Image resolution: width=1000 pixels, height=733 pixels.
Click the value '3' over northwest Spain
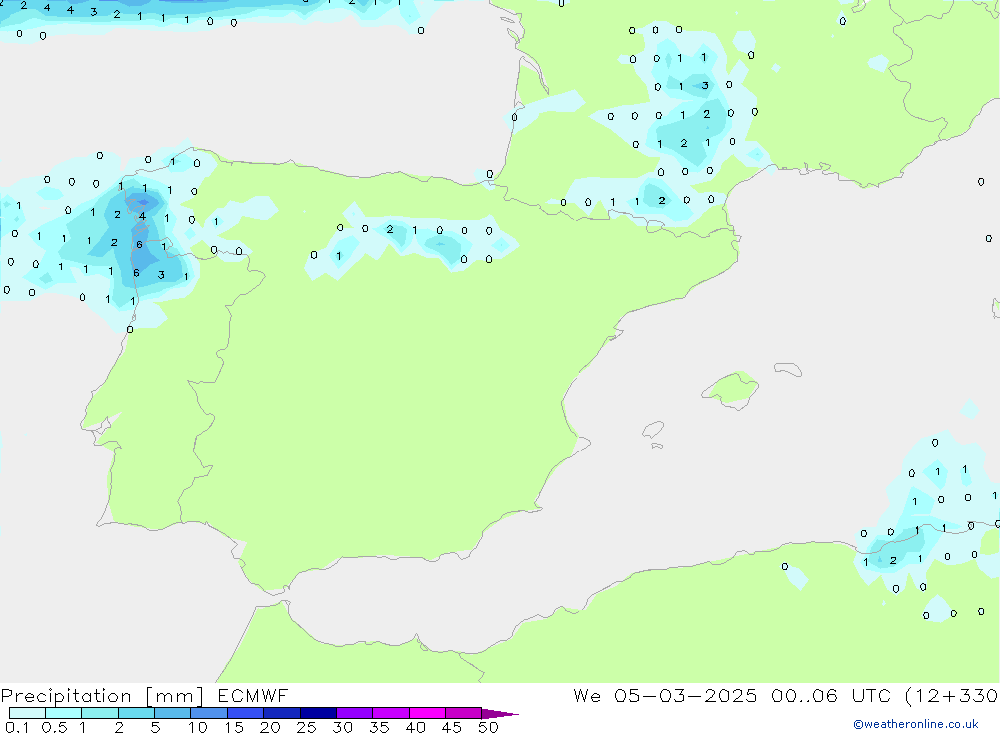click(161, 275)
